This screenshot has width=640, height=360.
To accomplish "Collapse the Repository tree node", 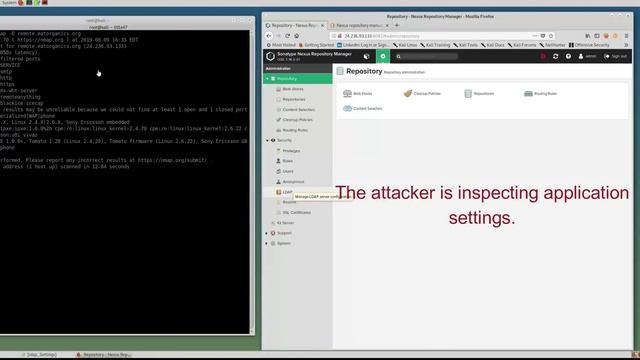I will [267, 79].
